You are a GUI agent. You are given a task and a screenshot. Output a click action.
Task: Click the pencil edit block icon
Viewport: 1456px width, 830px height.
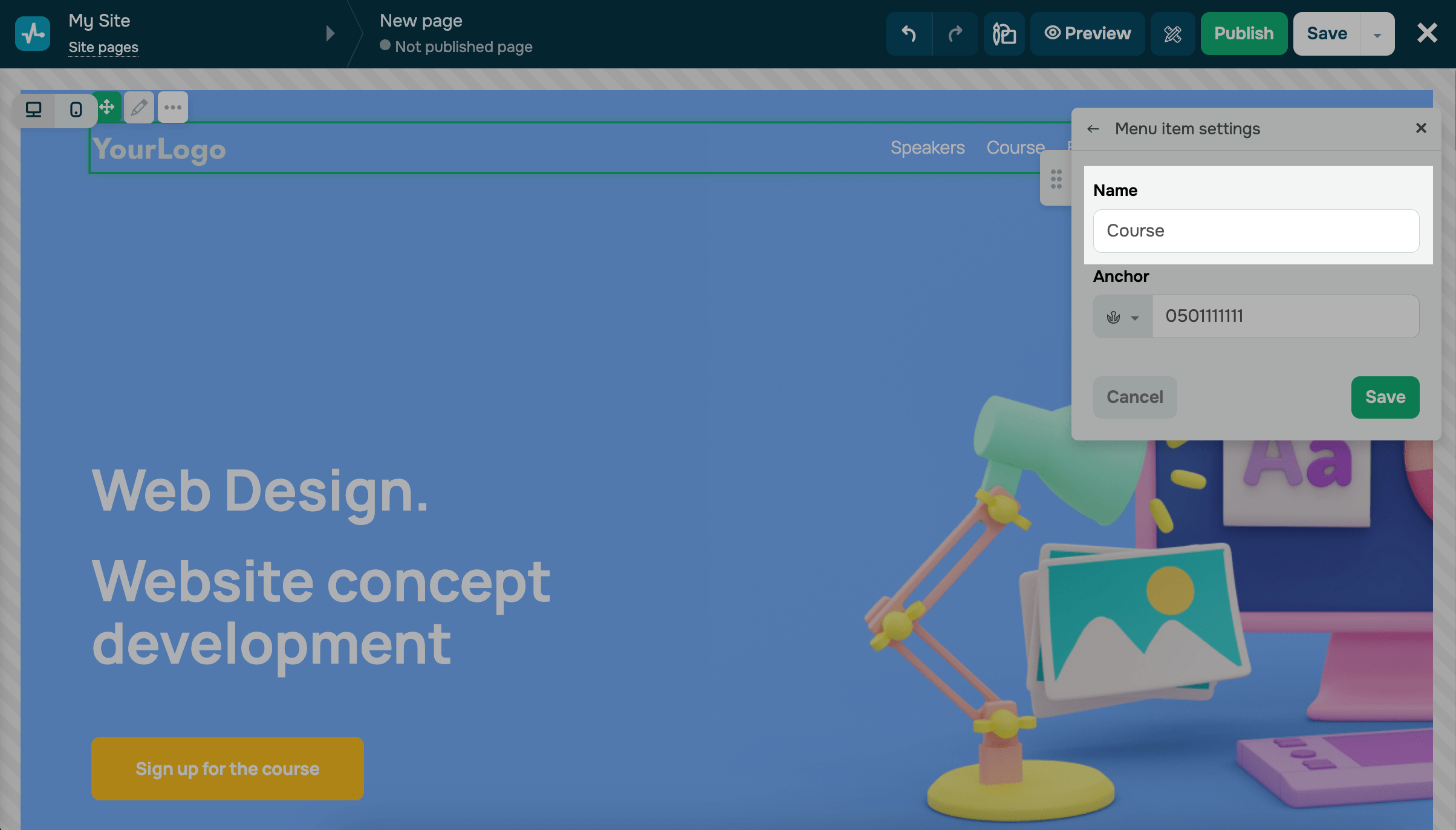click(x=139, y=108)
